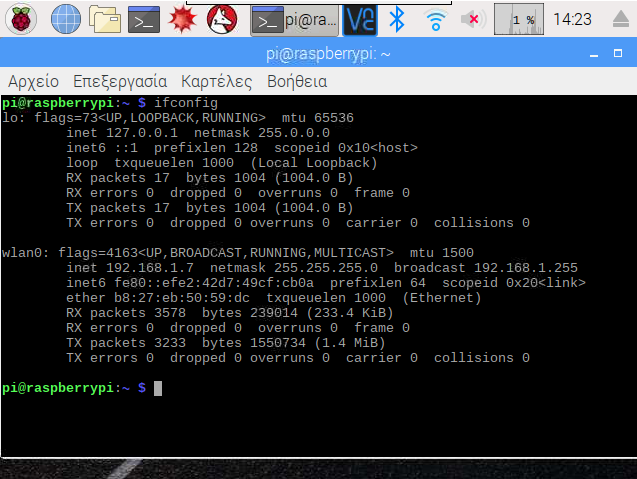Image resolution: width=637 pixels, height=479 pixels.
Task: Click the TX packets 3233 line
Action: pyautogui.click(x=225, y=343)
